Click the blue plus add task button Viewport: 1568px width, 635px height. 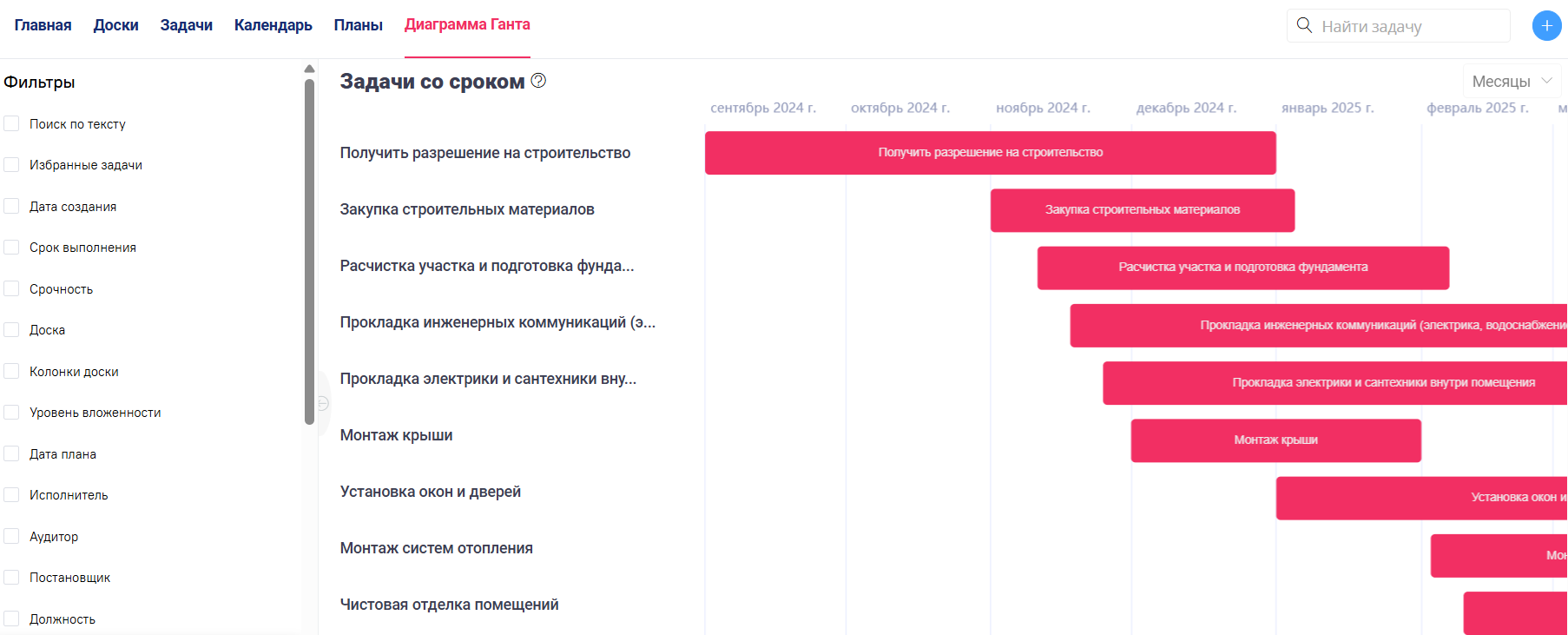pyautogui.click(x=1546, y=26)
